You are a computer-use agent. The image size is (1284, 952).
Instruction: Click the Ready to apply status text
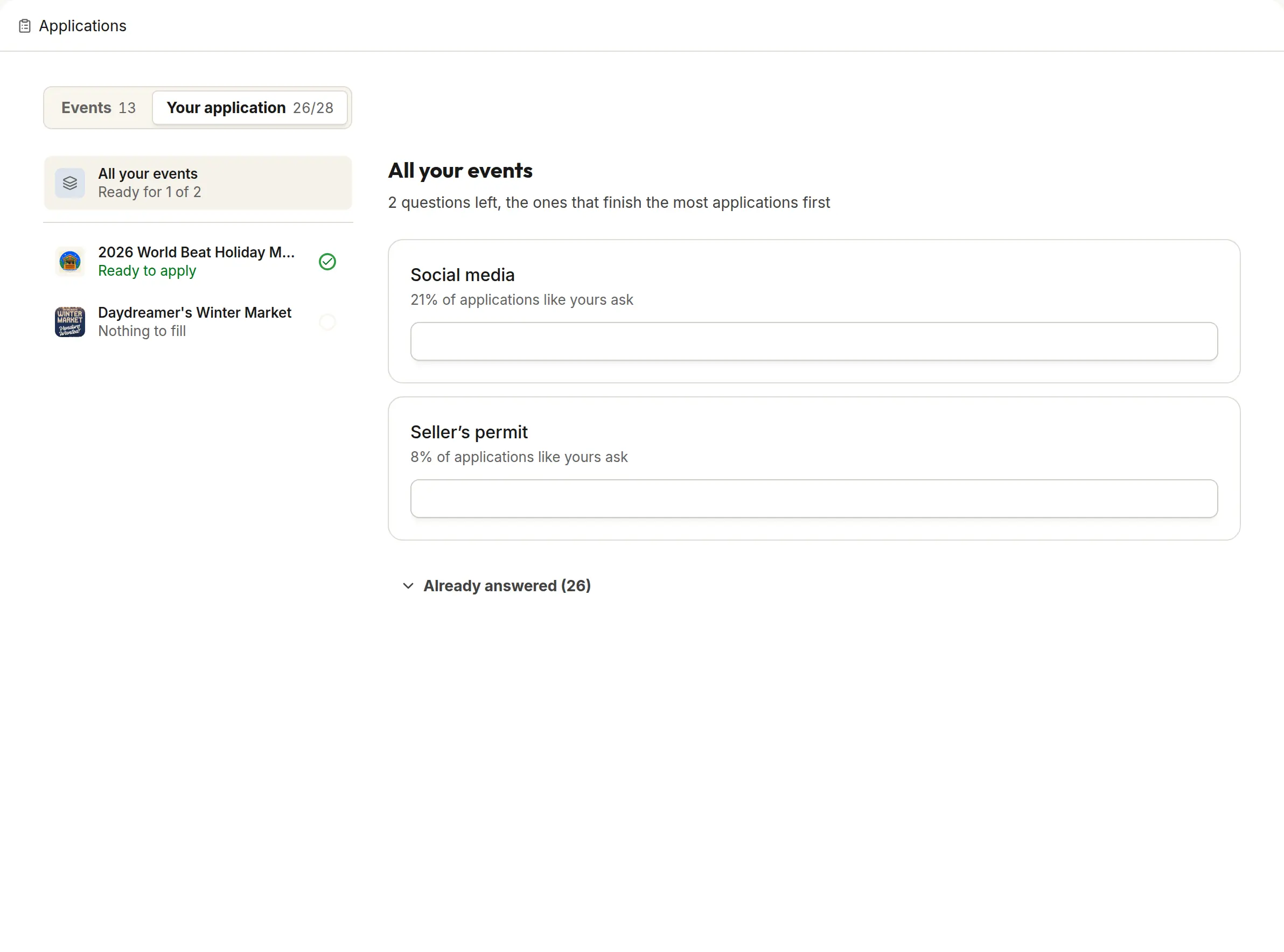click(147, 270)
